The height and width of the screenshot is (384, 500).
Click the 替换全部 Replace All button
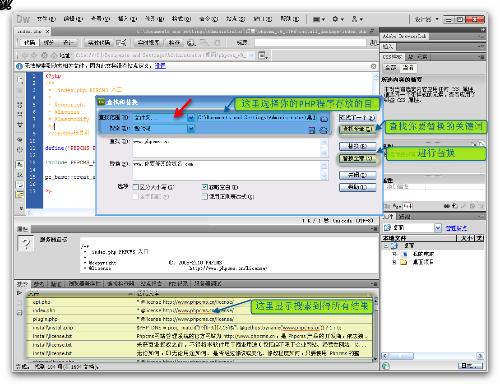[x=357, y=158]
